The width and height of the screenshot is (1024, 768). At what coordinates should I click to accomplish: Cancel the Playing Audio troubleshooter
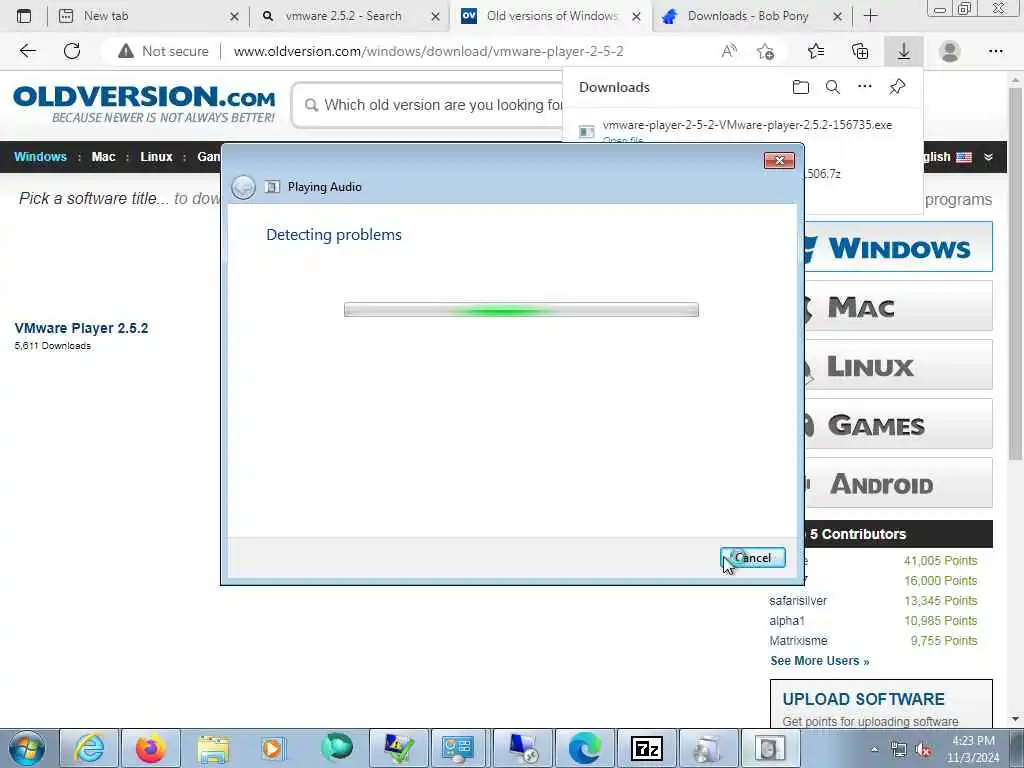pos(753,558)
